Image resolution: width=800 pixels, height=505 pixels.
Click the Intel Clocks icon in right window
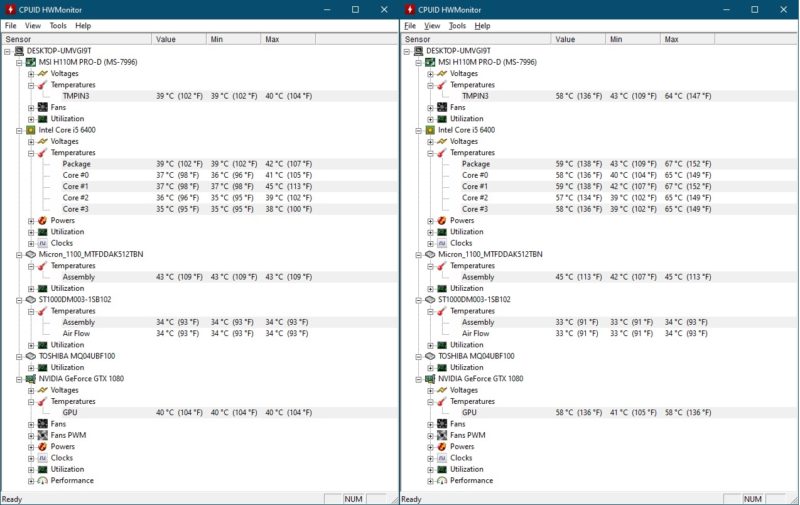pyautogui.click(x=442, y=243)
